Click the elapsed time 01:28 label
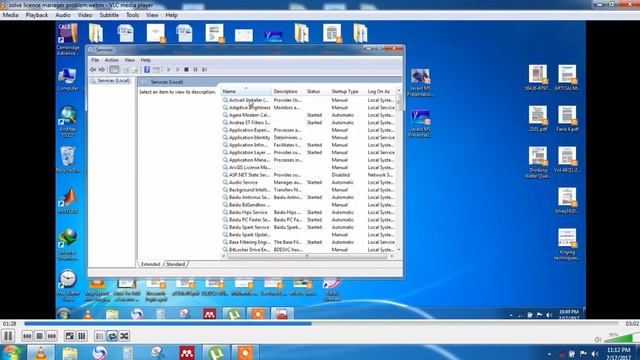640x360 pixels. pos(9,324)
